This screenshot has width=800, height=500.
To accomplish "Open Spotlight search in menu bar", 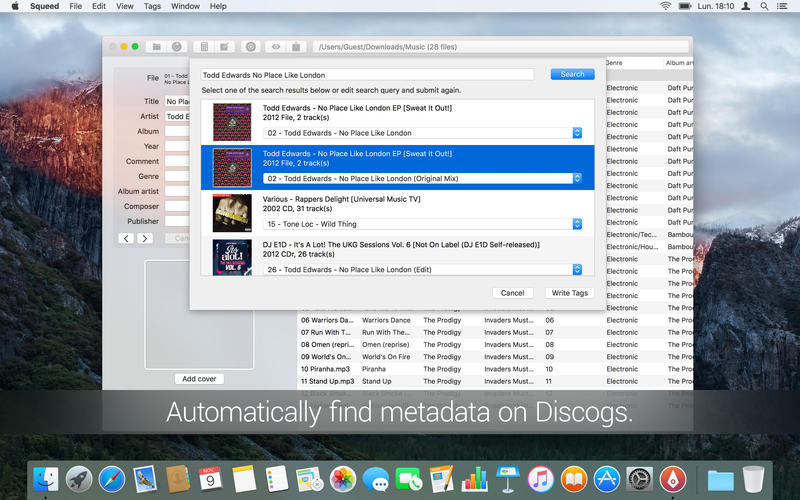I will [x=764, y=6].
